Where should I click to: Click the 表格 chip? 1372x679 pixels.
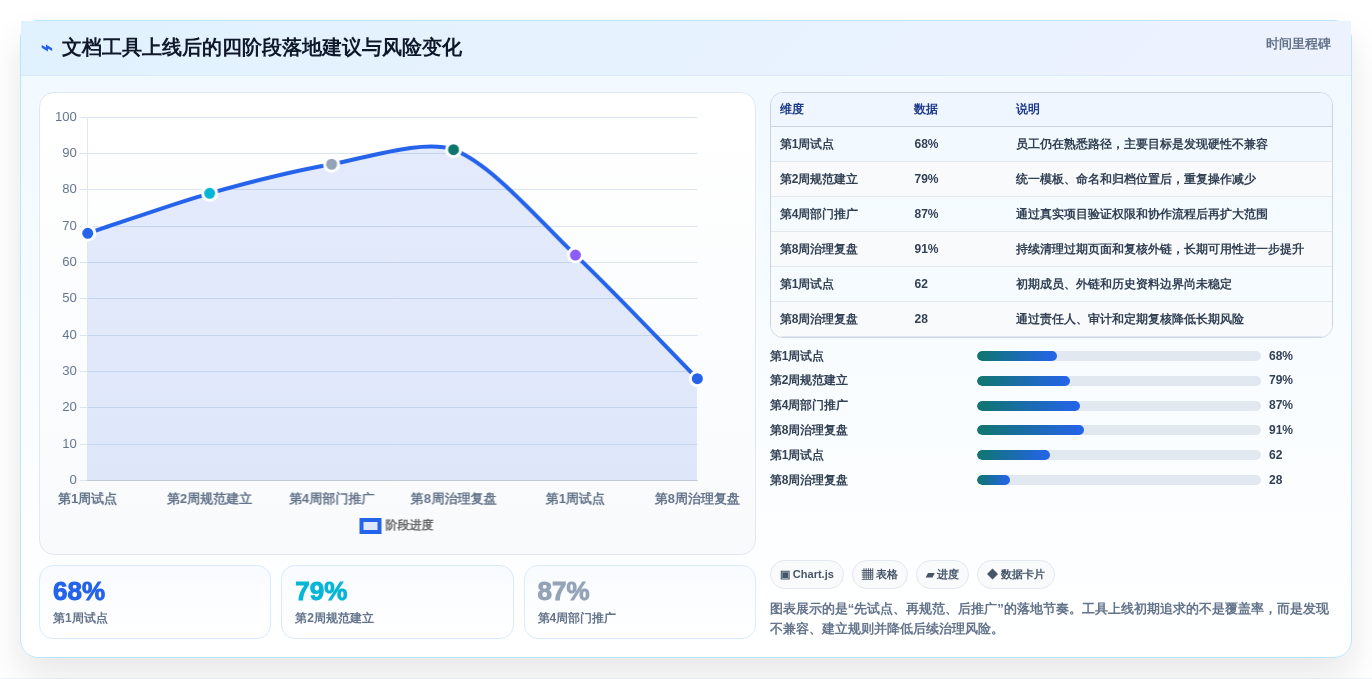coord(880,574)
